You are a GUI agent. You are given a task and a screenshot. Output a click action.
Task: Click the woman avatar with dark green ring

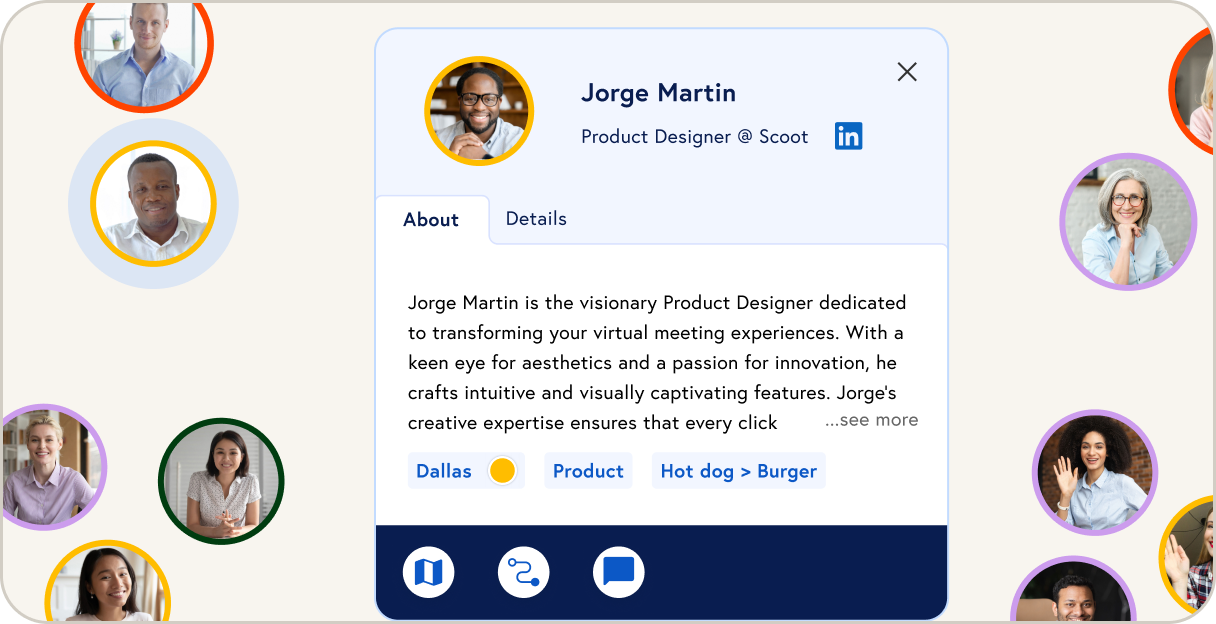tap(221, 481)
